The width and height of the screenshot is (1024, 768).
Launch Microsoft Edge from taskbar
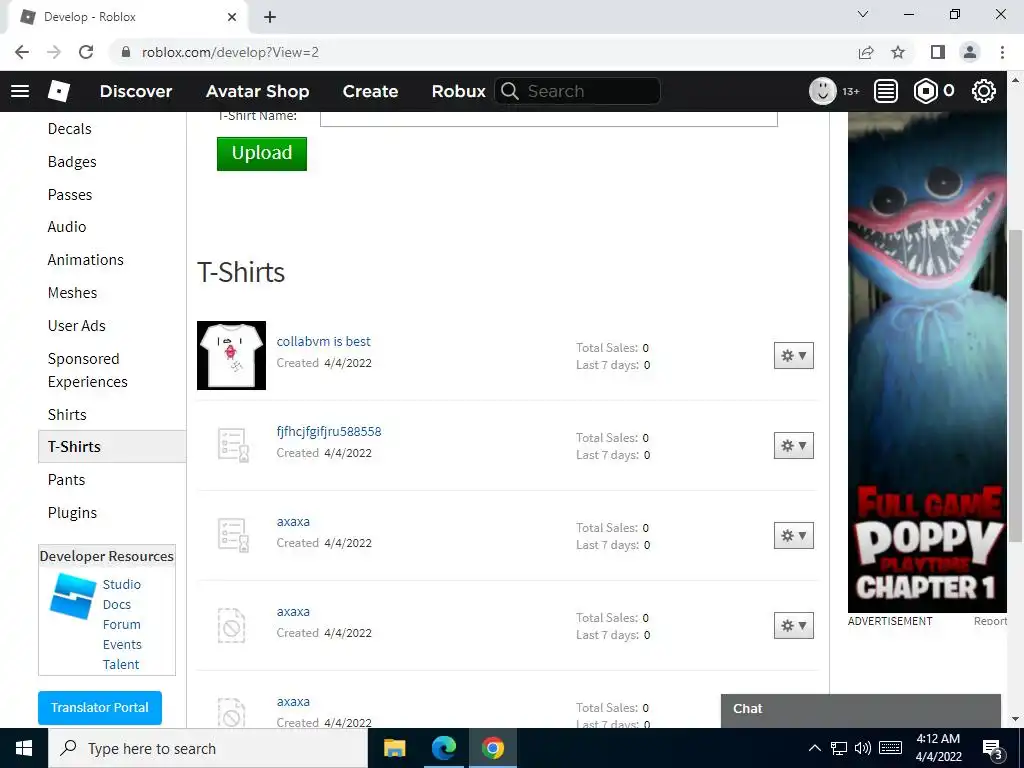pyautogui.click(x=443, y=748)
